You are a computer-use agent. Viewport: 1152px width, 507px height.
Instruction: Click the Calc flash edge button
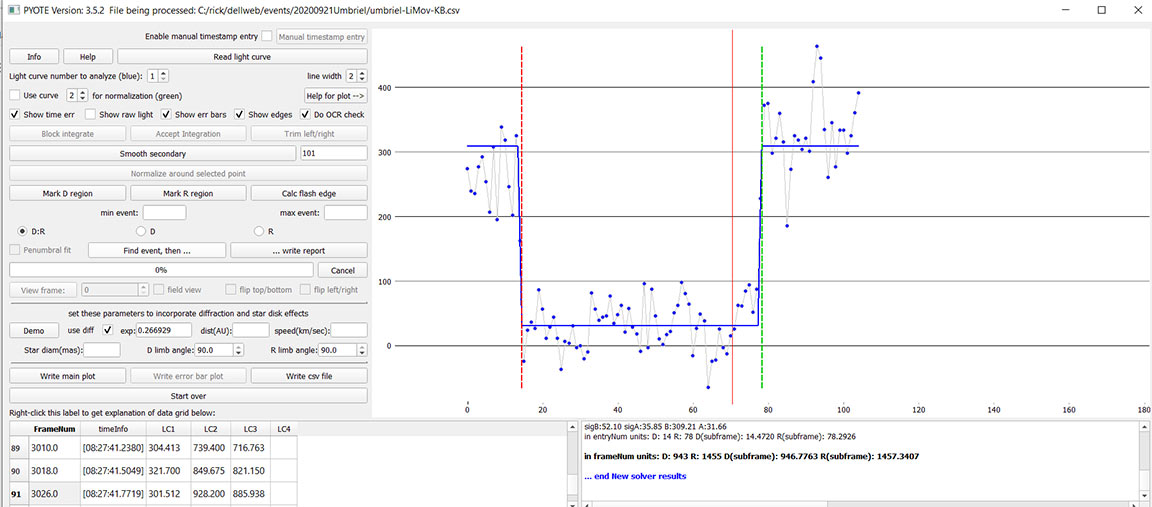point(309,193)
